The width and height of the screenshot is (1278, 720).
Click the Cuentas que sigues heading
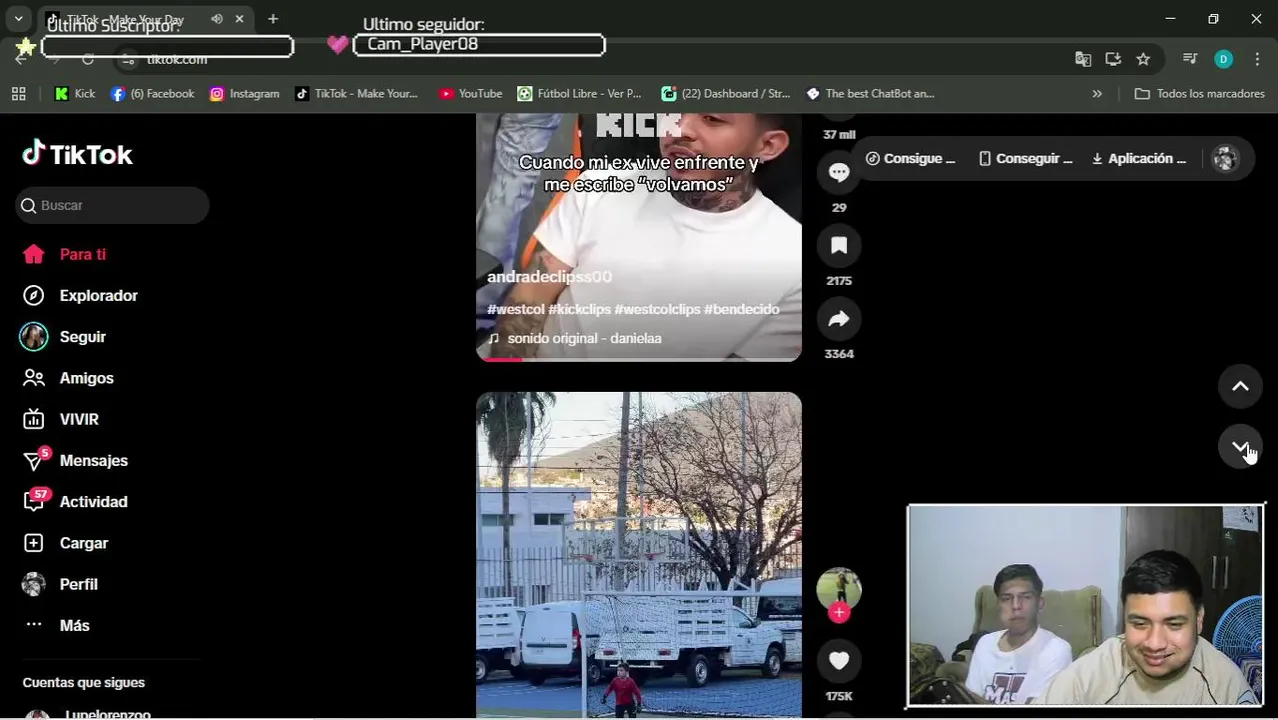click(x=84, y=683)
